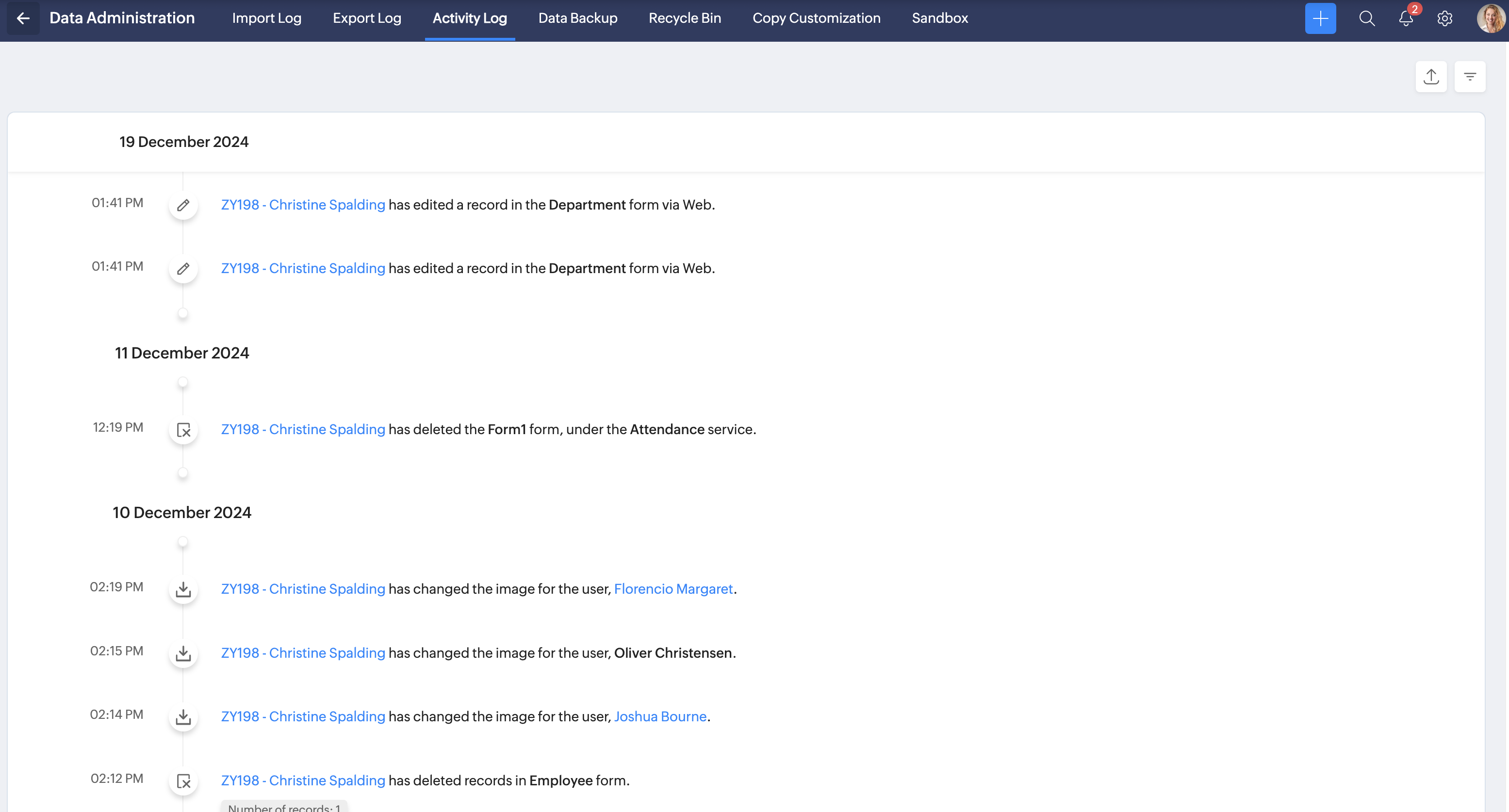Click the delete icon at 02:12 PM
This screenshot has width=1509, height=812.
point(183,781)
